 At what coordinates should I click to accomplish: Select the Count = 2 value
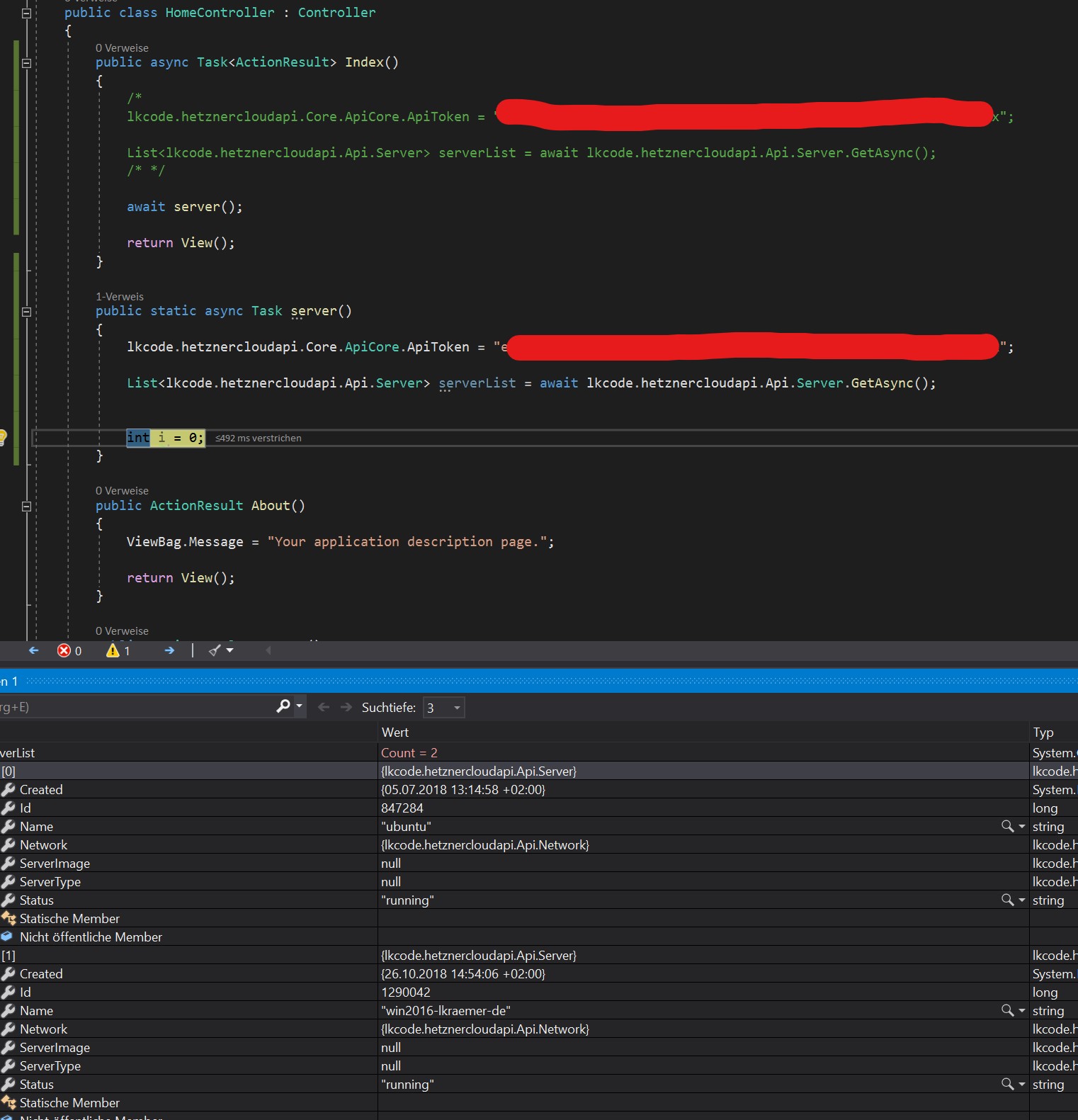[x=409, y=752]
